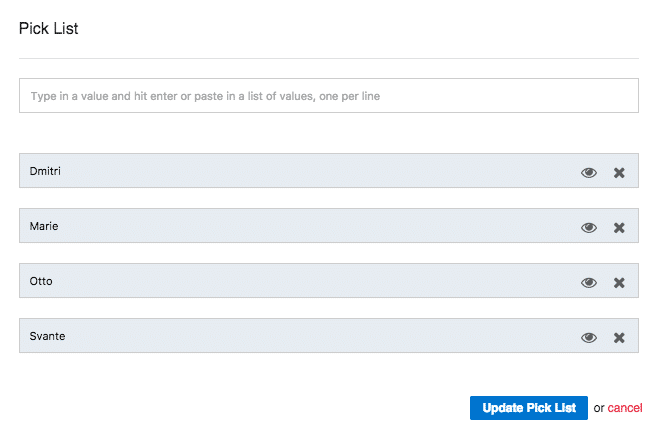
Task: Remove the Otto entry from the list
Action: click(619, 282)
